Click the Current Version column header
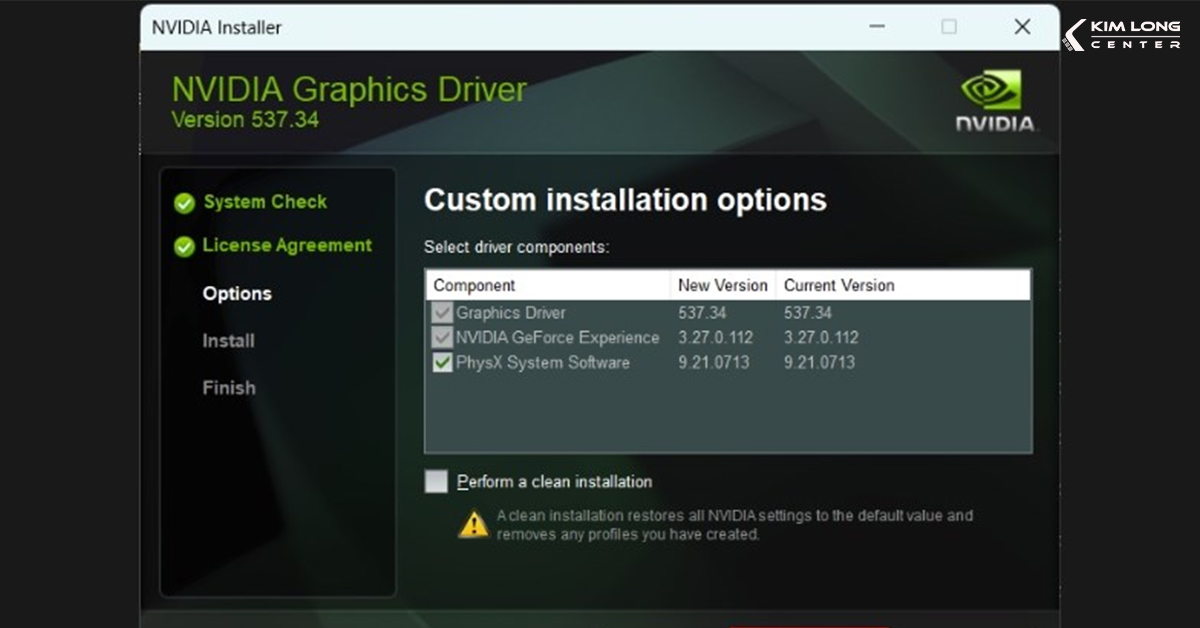This screenshot has width=1200, height=628. coord(836,285)
